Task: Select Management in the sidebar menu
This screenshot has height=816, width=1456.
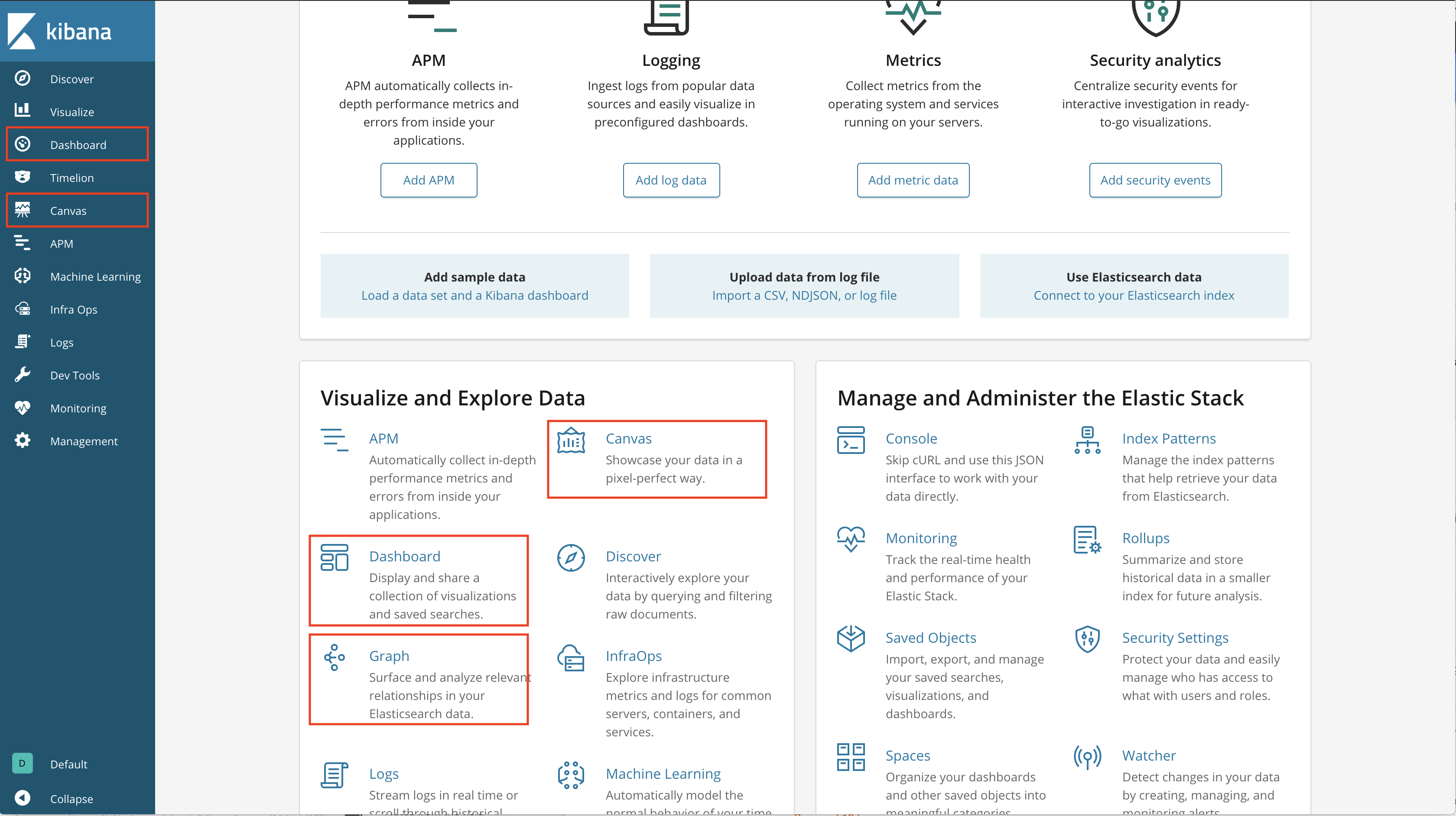Action: tap(84, 441)
